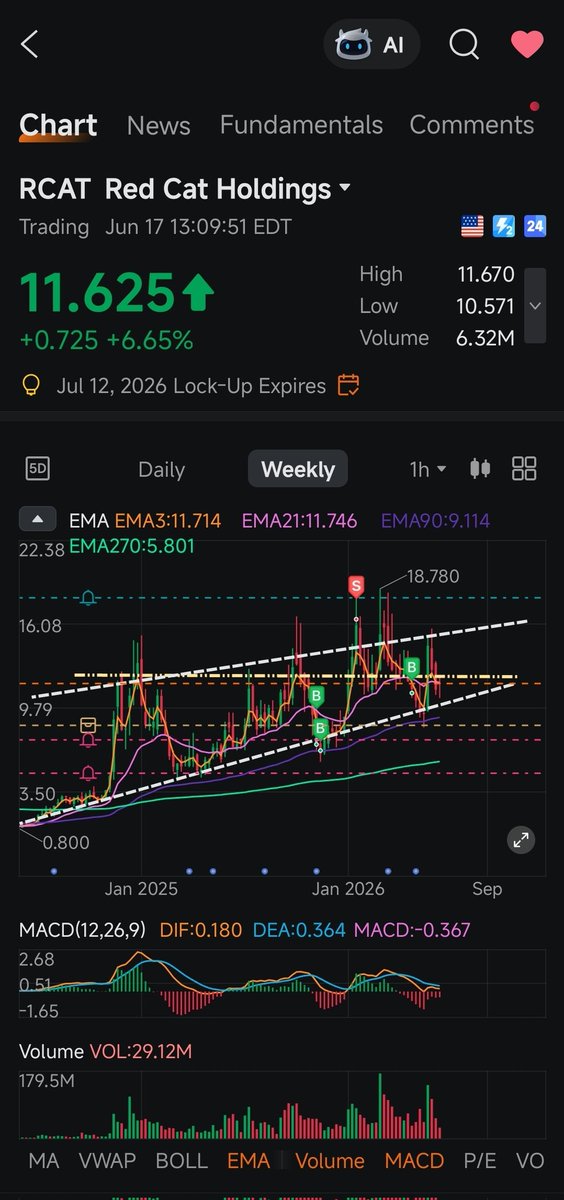The width and height of the screenshot is (564, 1200).
Task: Open the AI assistant robot button
Action: click(x=371, y=45)
